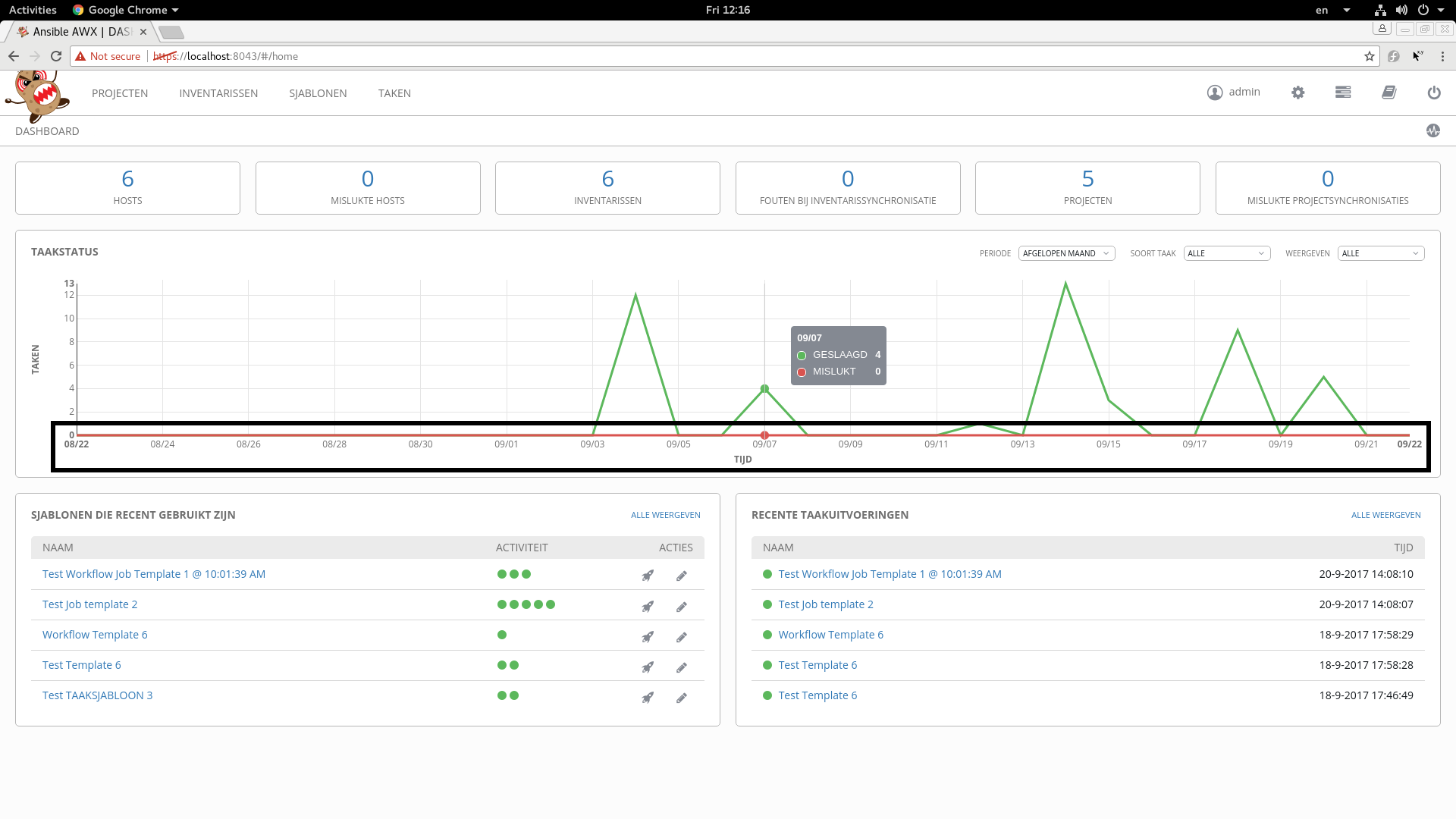Launch Test TAAKSJABLOON 3 with rocket icon
This screenshot has width=1456, height=819.
(x=648, y=697)
